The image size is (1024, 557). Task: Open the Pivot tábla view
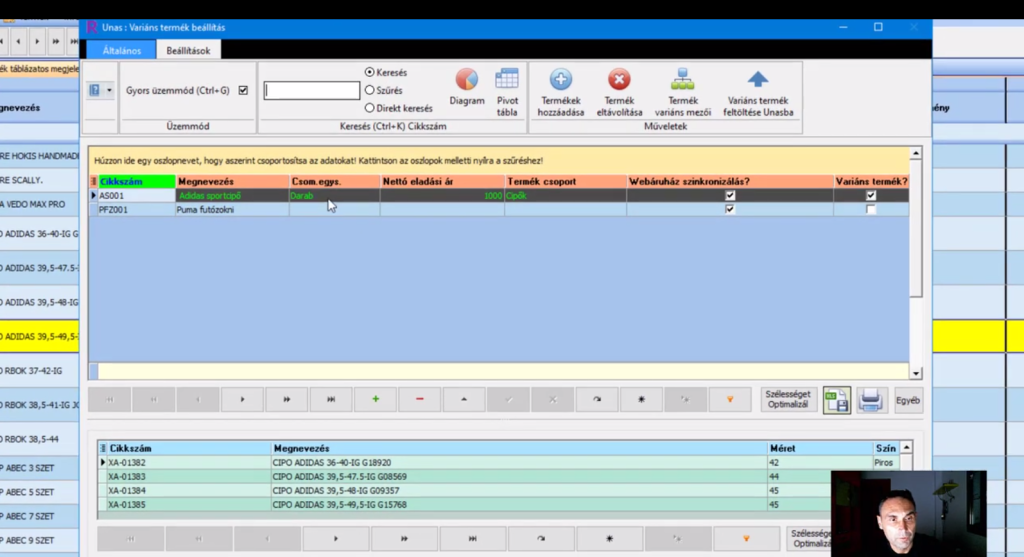click(x=507, y=81)
